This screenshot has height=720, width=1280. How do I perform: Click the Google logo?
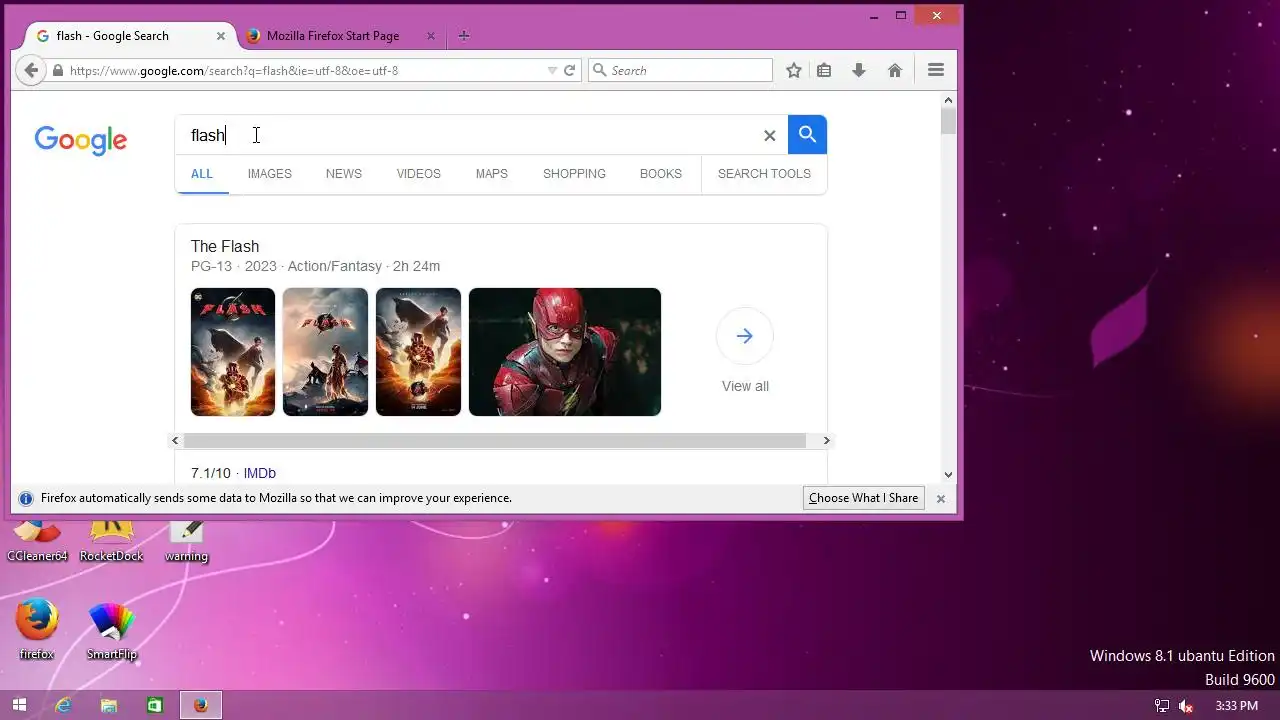[81, 140]
